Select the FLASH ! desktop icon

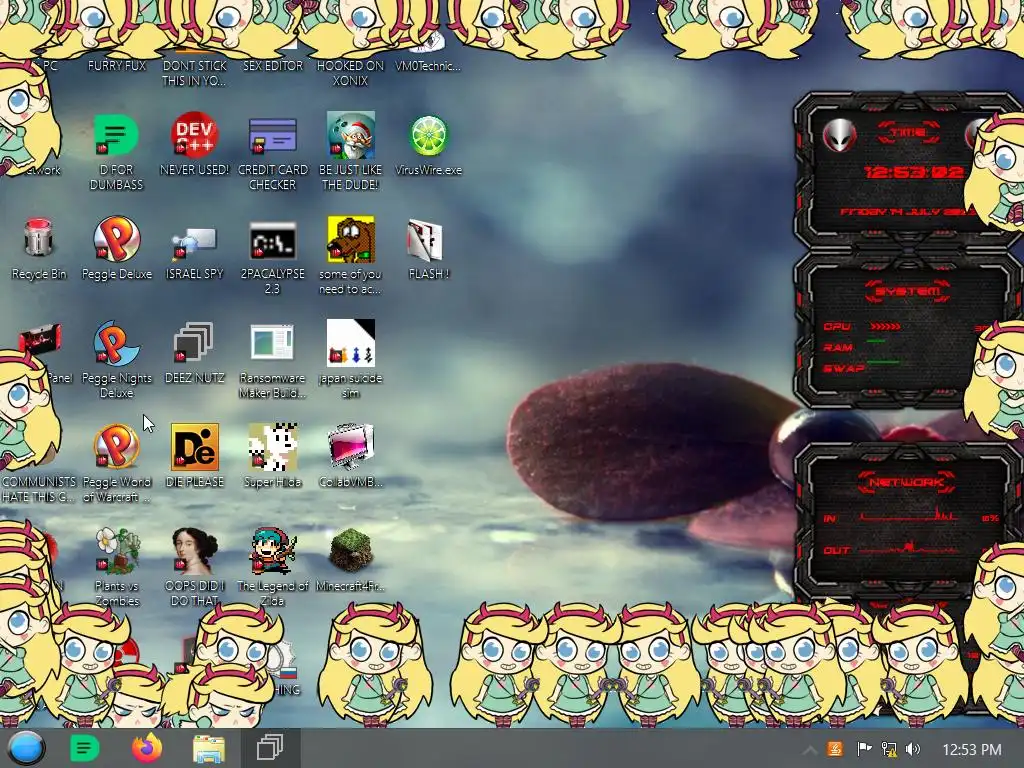tap(425, 239)
